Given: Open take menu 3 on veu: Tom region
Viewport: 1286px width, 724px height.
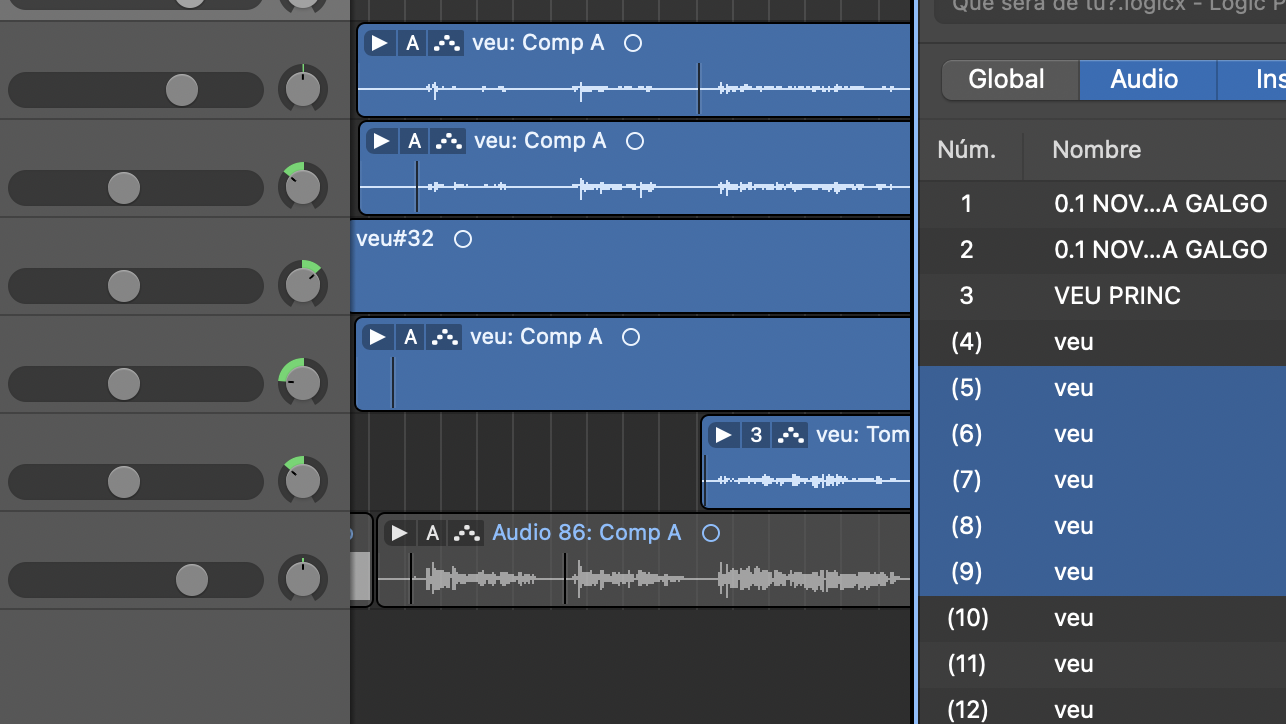Looking at the screenshot, I should coord(756,435).
